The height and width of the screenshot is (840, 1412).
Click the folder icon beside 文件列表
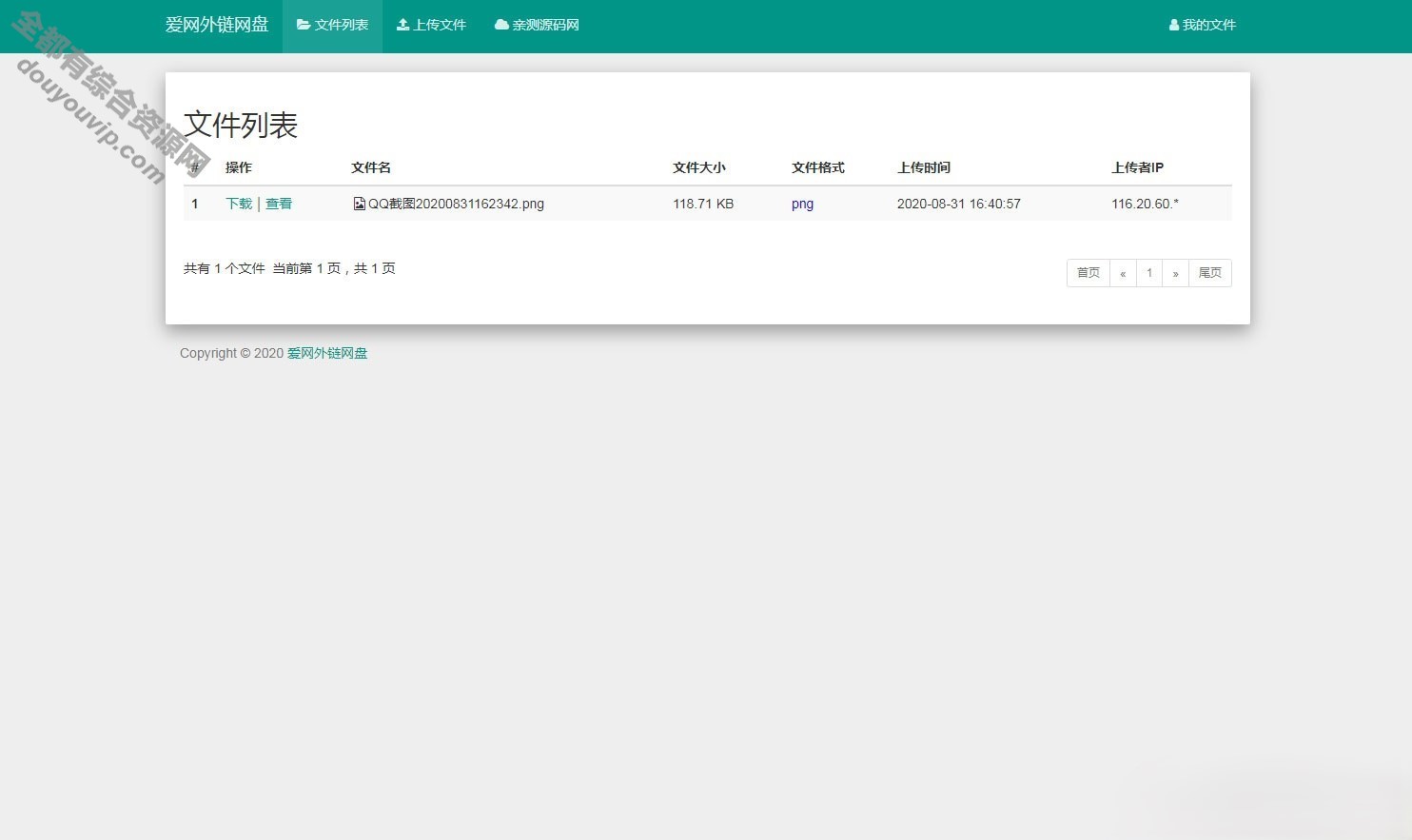click(x=304, y=25)
